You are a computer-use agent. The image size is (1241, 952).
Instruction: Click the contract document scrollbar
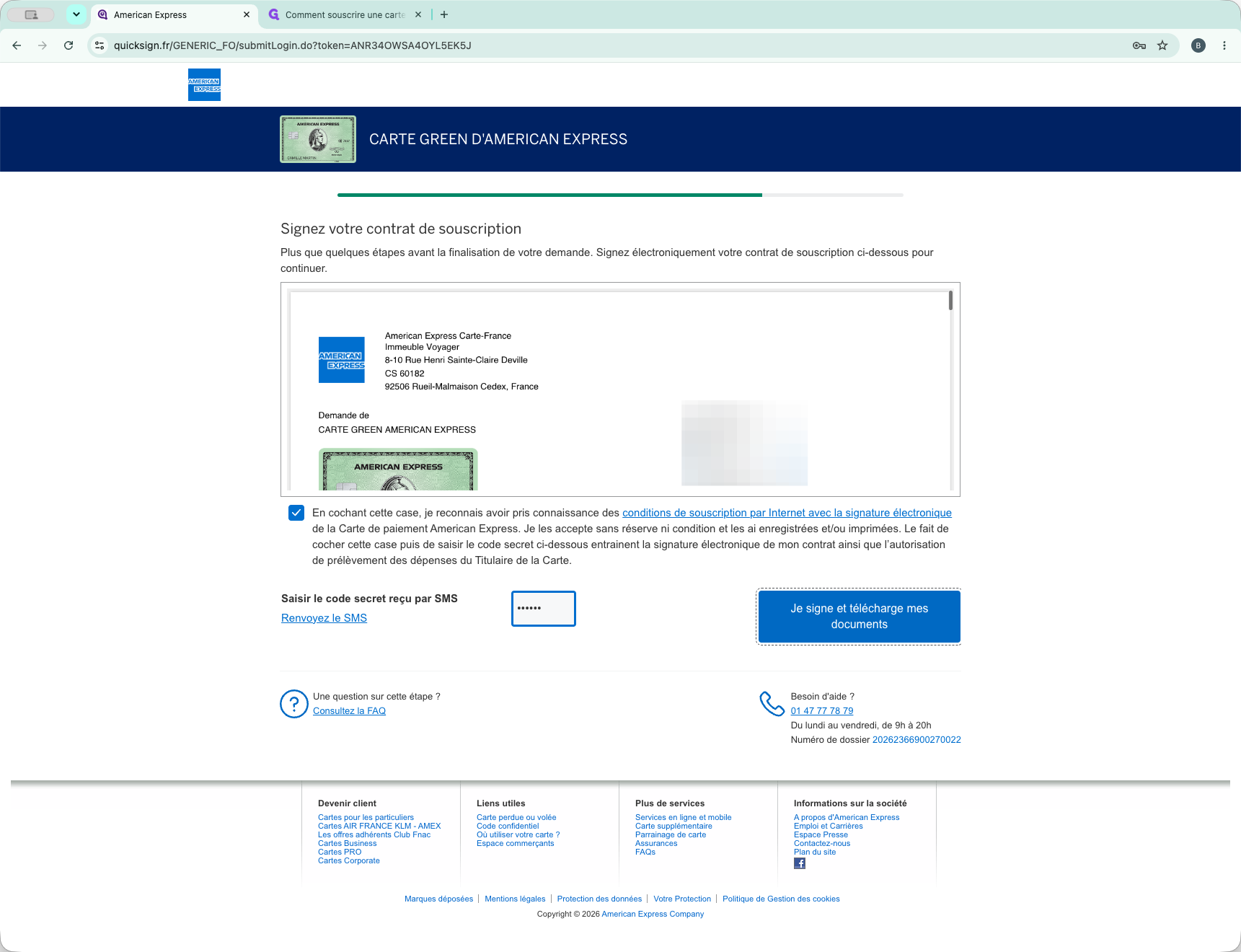pyautogui.click(x=950, y=301)
